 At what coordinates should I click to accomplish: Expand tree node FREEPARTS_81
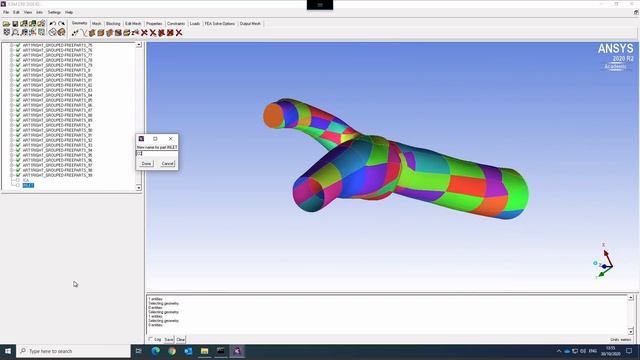click(12, 80)
